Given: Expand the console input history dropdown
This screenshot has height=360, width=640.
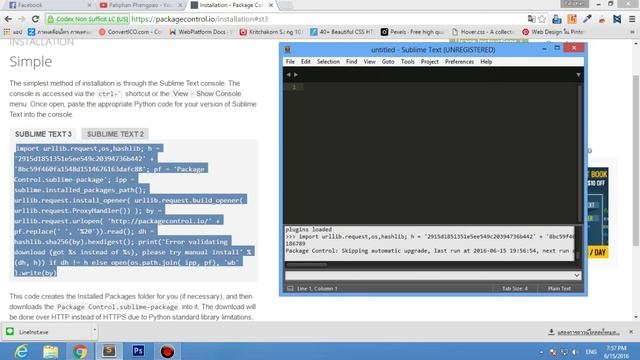Looking at the screenshot, I should [577, 276].
